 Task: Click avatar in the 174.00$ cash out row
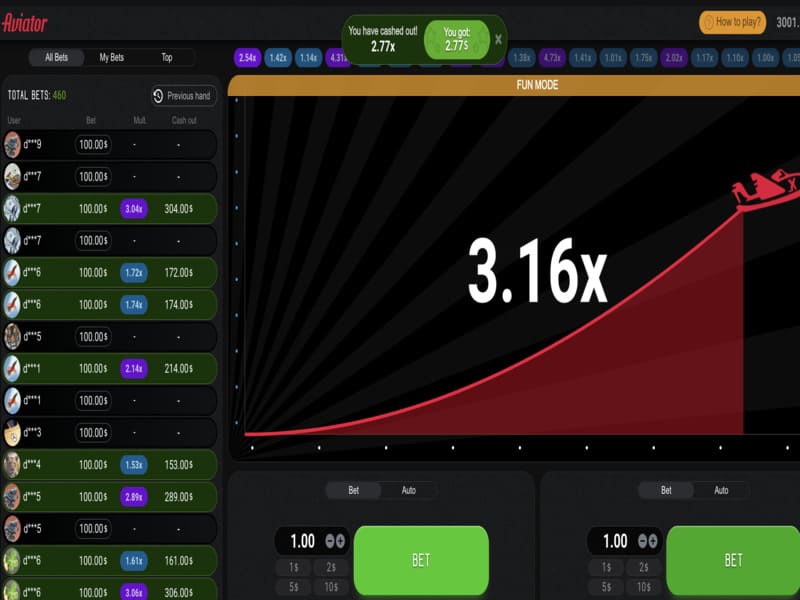[x=12, y=305]
